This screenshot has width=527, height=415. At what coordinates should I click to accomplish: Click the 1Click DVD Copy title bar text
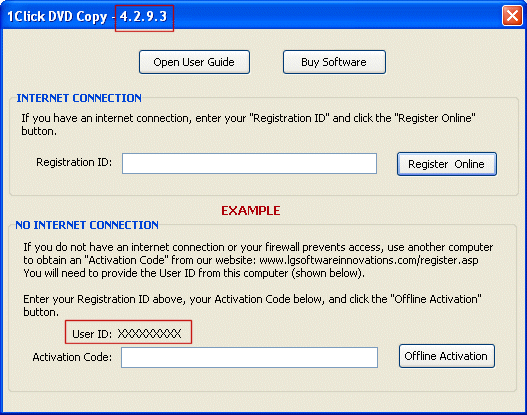point(57,16)
